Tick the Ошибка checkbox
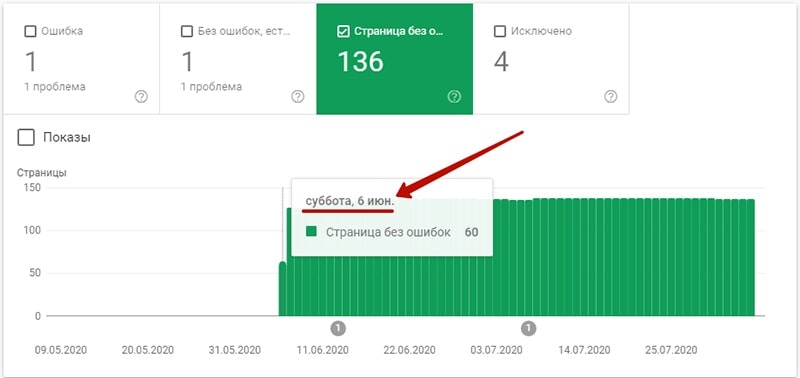Image resolution: width=800 pixels, height=378 pixels. [x=31, y=32]
